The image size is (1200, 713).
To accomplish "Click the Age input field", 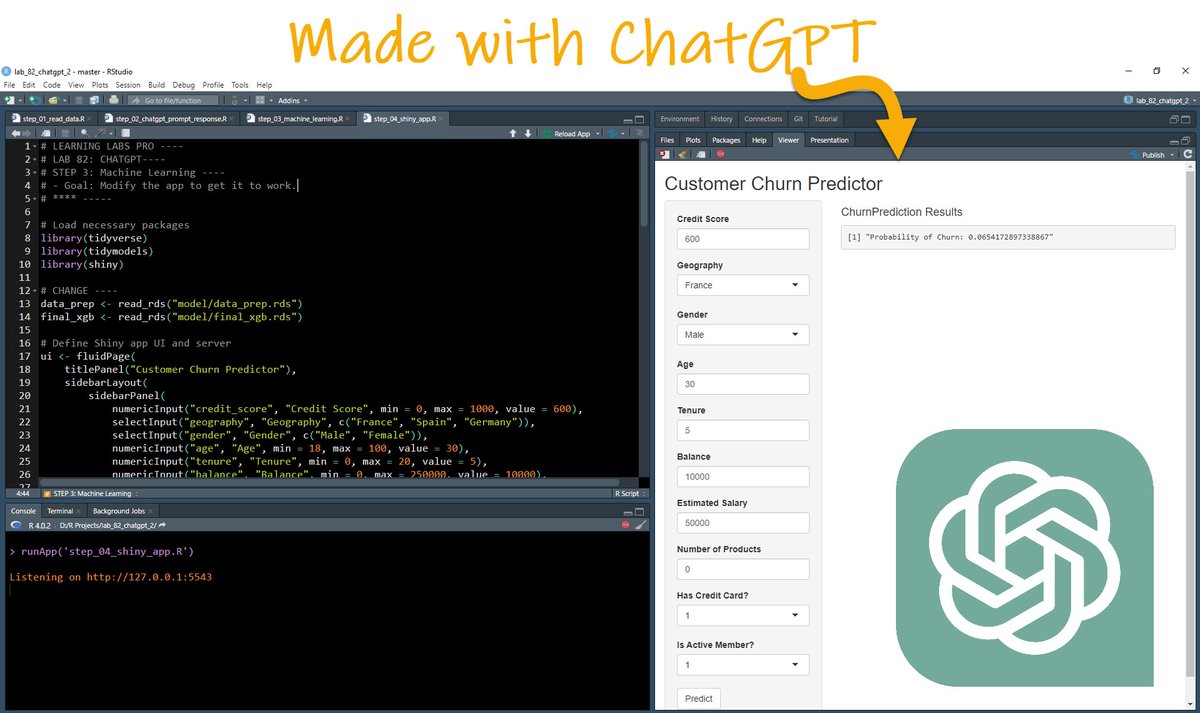I will click(x=742, y=384).
